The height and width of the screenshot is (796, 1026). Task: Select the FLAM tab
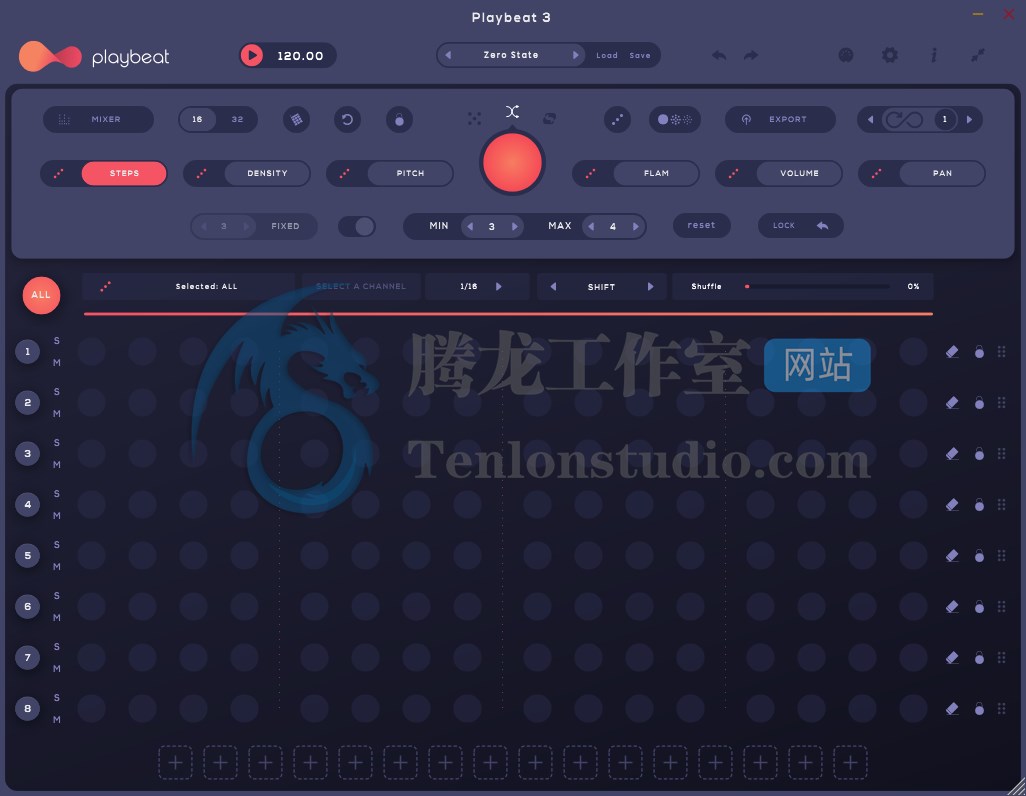click(656, 173)
